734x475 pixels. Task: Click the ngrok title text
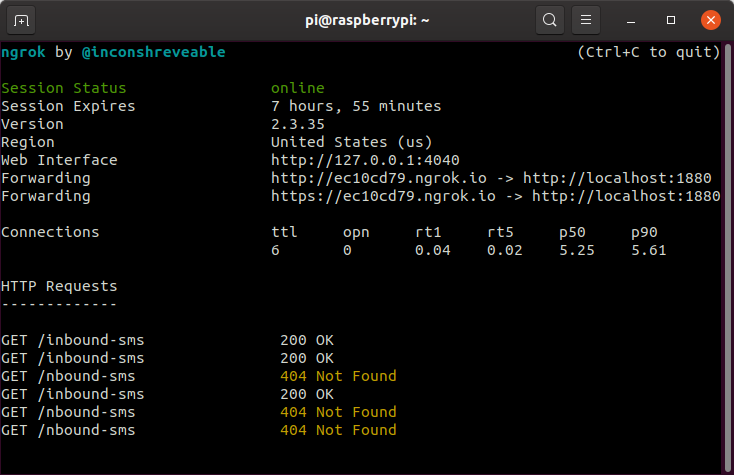click(x=23, y=52)
